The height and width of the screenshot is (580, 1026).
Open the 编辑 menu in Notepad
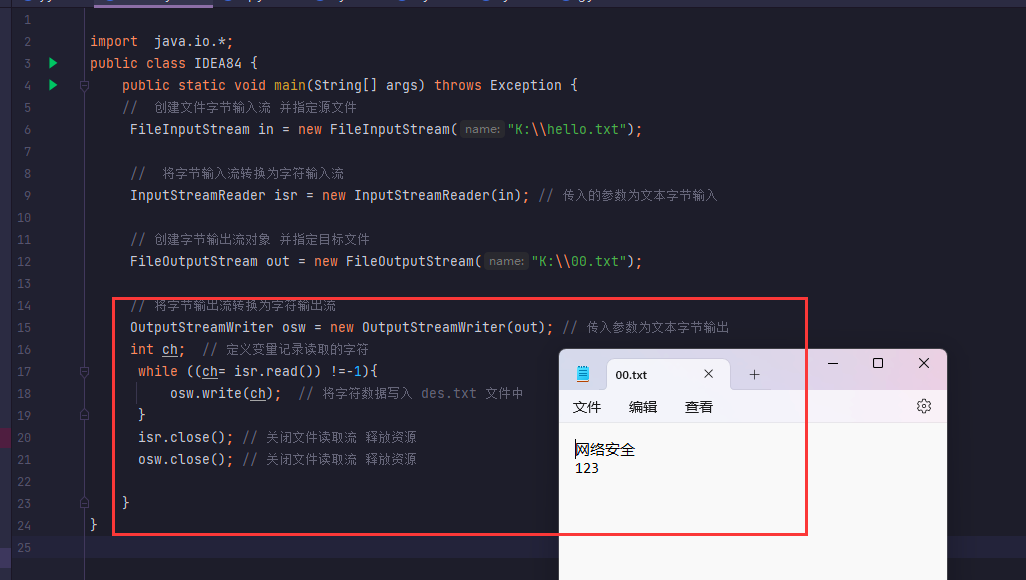pos(642,407)
